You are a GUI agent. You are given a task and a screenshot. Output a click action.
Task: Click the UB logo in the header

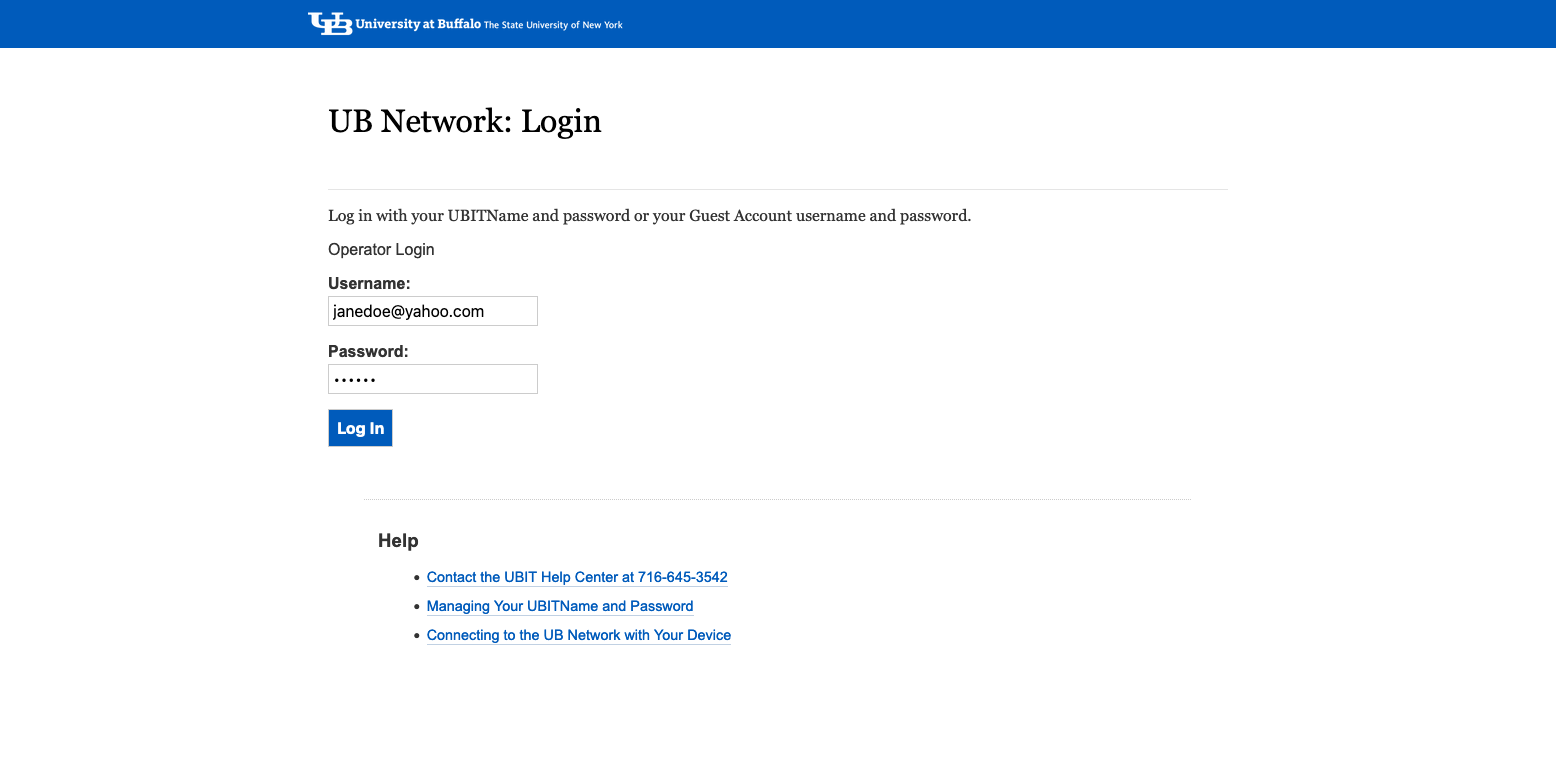click(x=332, y=23)
